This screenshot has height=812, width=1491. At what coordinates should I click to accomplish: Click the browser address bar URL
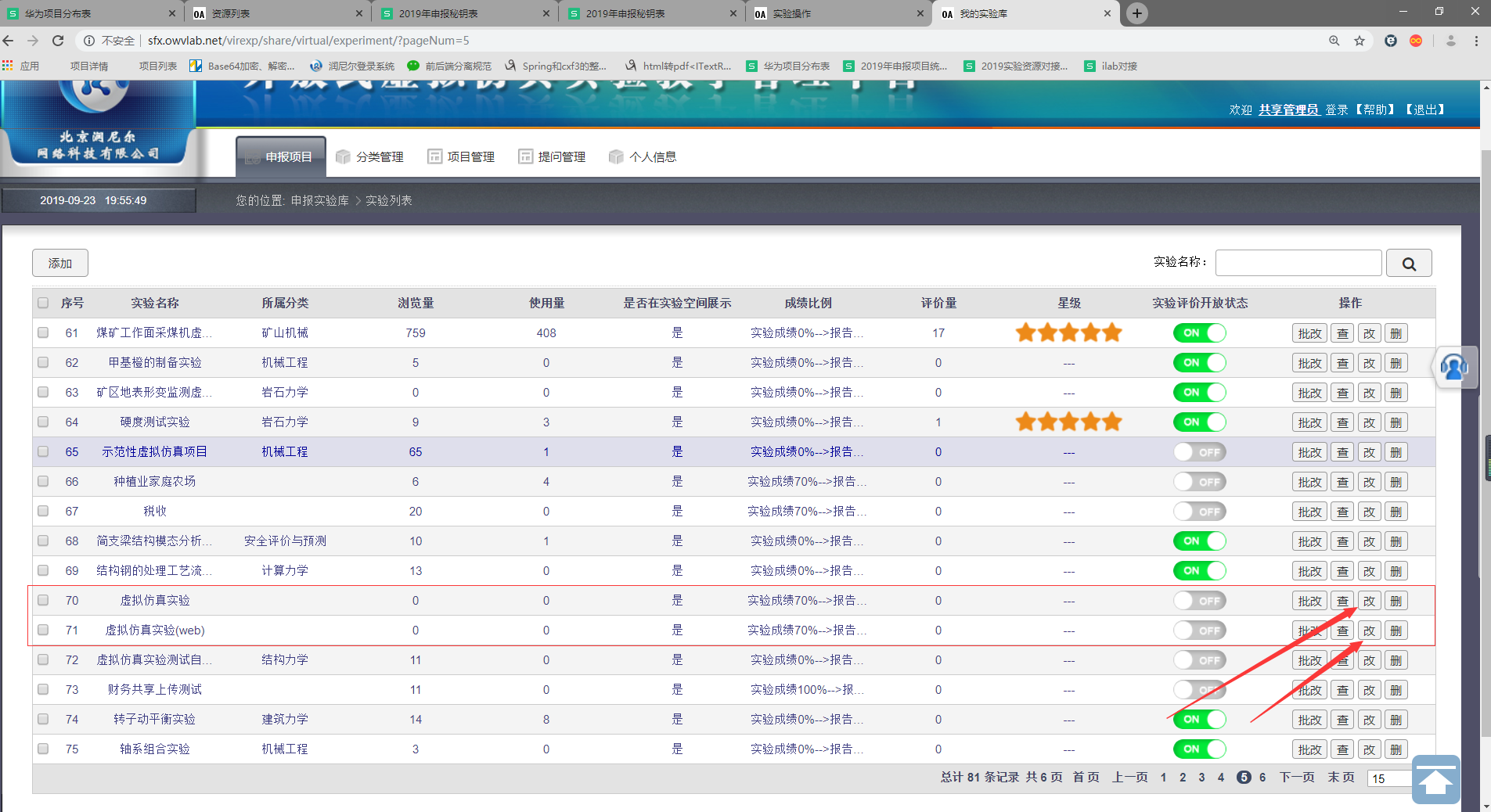(308, 41)
